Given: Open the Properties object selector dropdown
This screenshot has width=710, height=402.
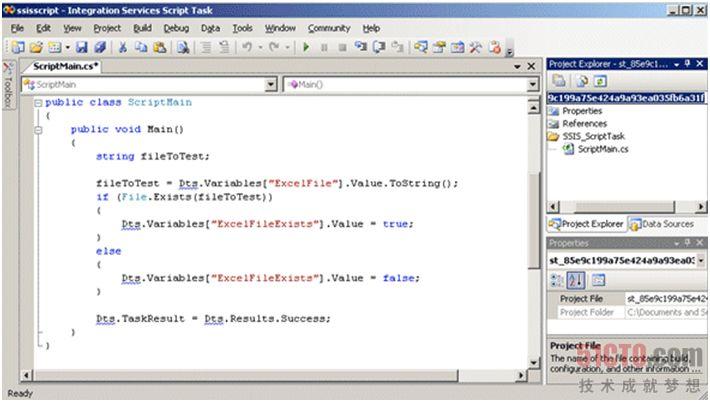Looking at the screenshot, I should [700, 261].
